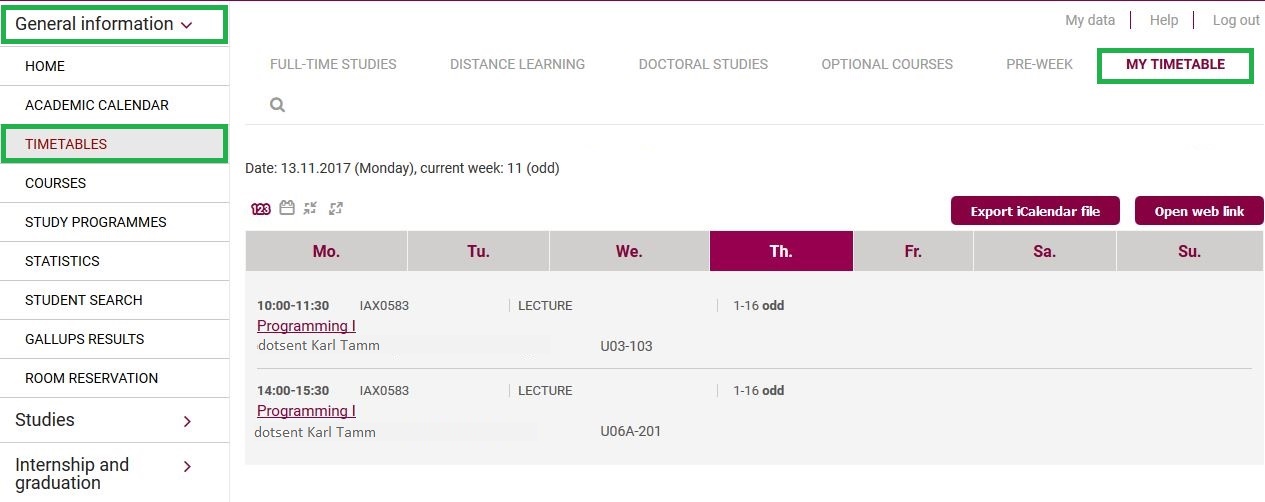Open the 14:00 Programming I course link
This screenshot has width=1265, height=502.
click(x=306, y=411)
